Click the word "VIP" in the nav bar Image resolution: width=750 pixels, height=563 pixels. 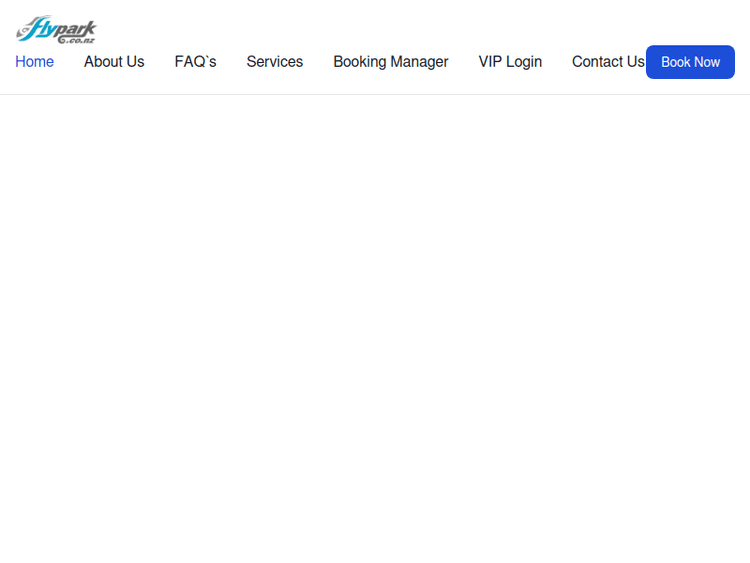490,62
